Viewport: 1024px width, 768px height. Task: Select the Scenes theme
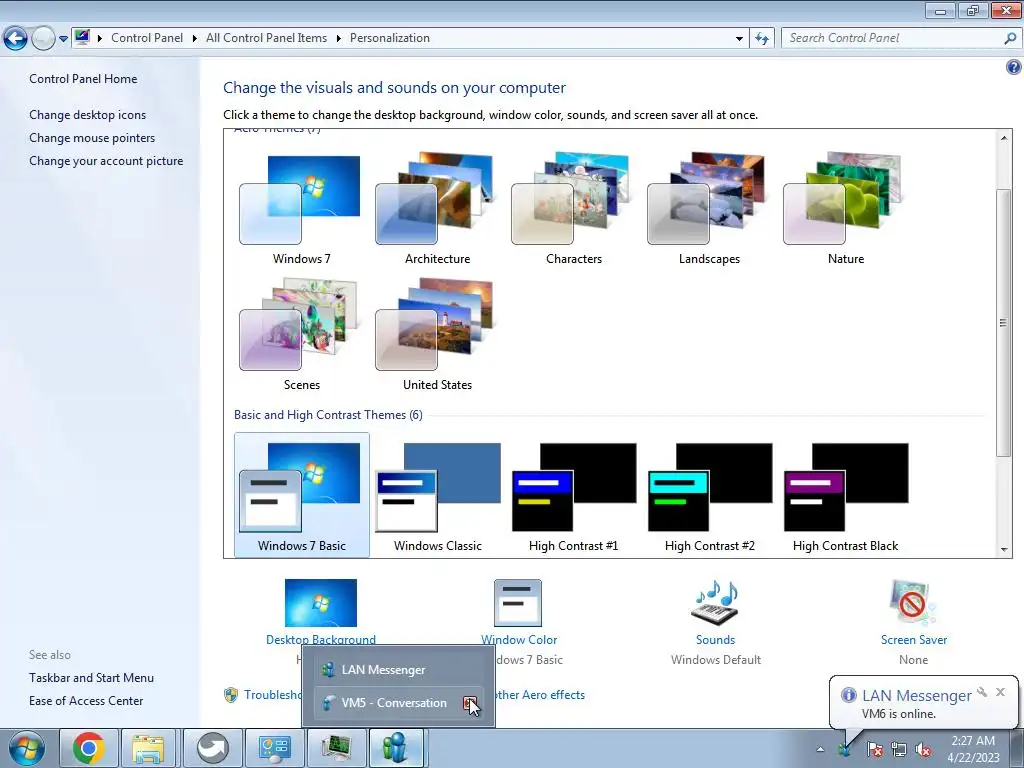tap(301, 334)
